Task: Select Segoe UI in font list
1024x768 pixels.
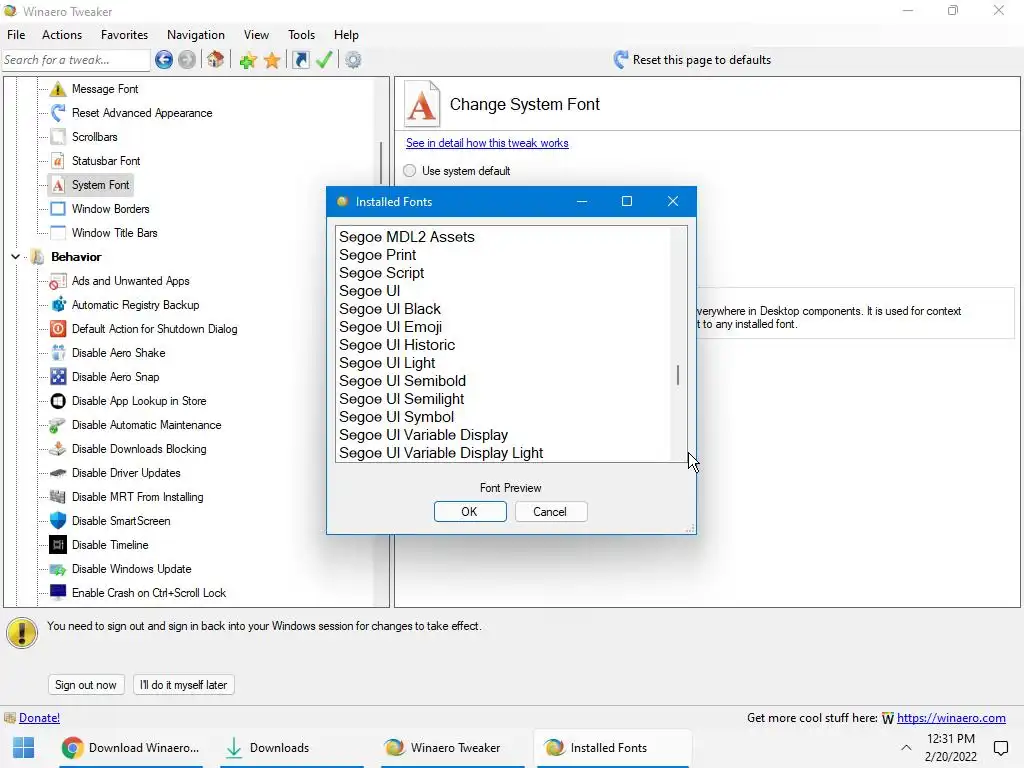Action: tap(369, 291)
